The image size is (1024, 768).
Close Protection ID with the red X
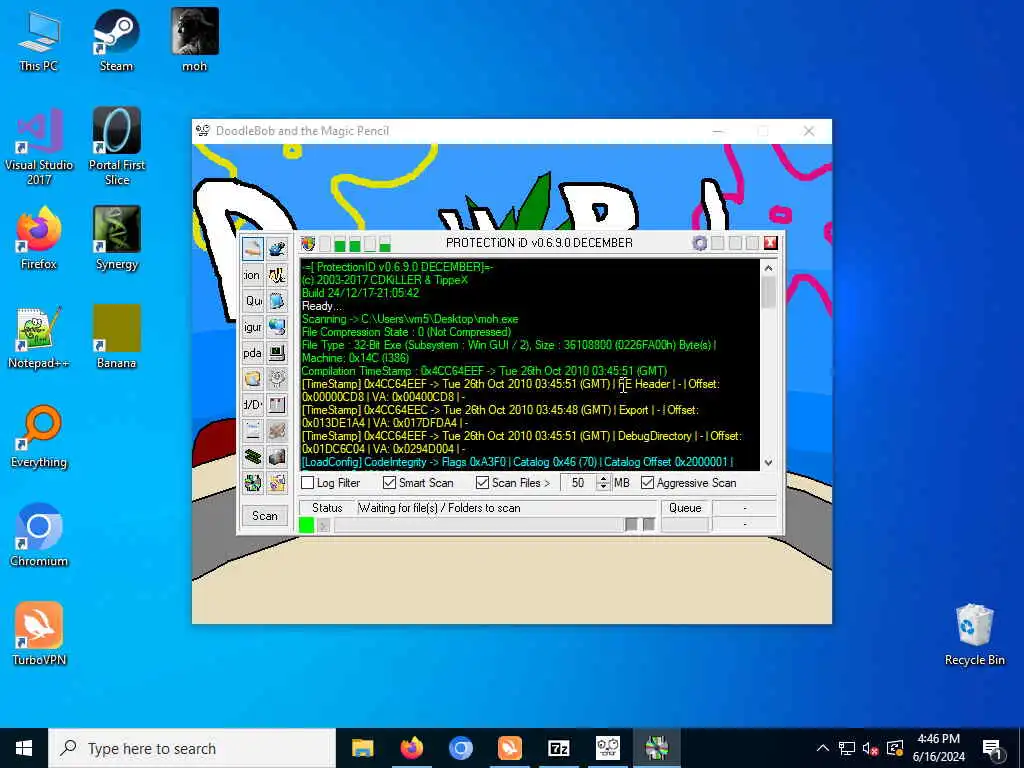coord(771,243)
